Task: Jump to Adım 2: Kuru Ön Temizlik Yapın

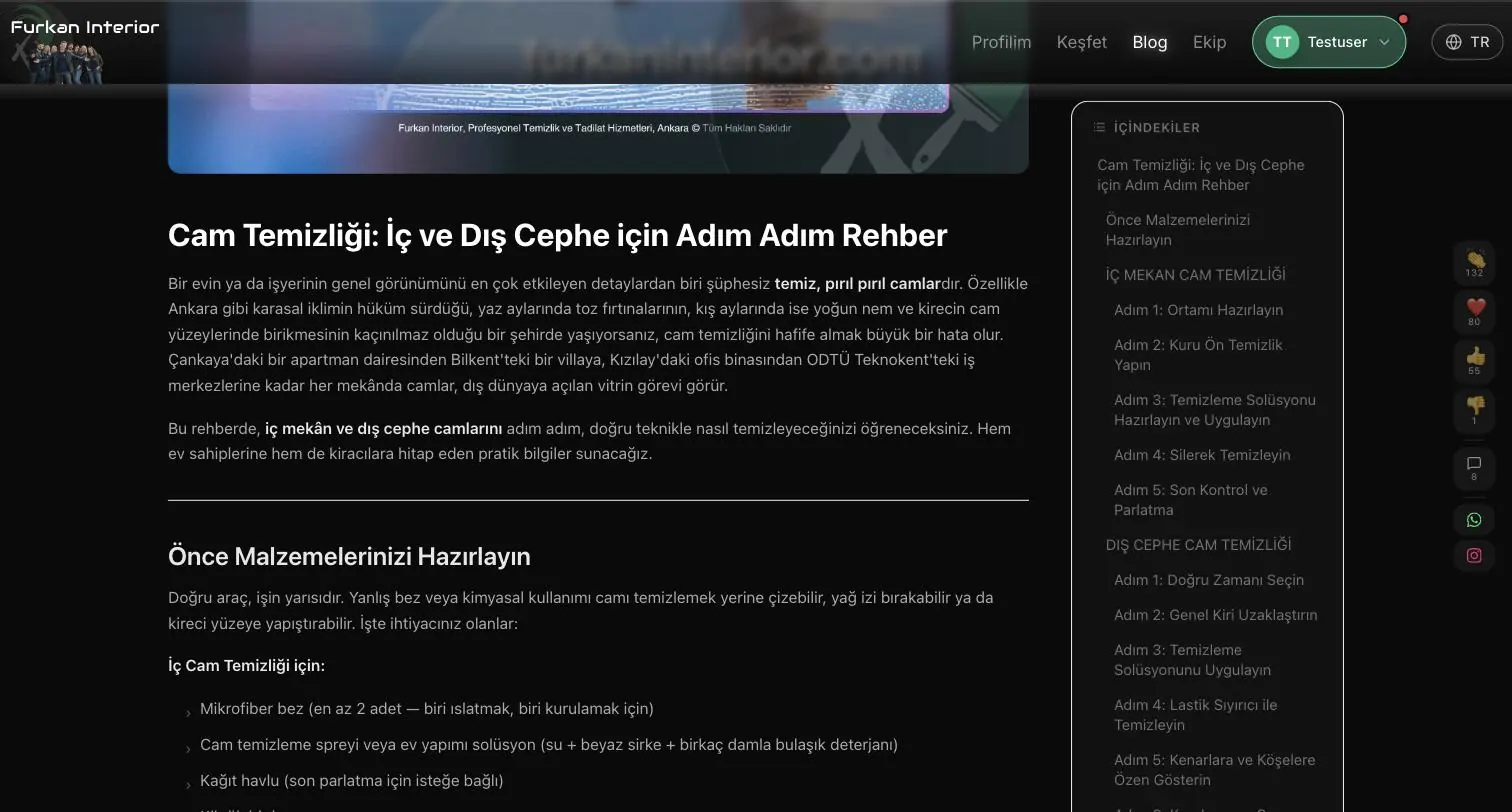Action: pos(1198,355)
